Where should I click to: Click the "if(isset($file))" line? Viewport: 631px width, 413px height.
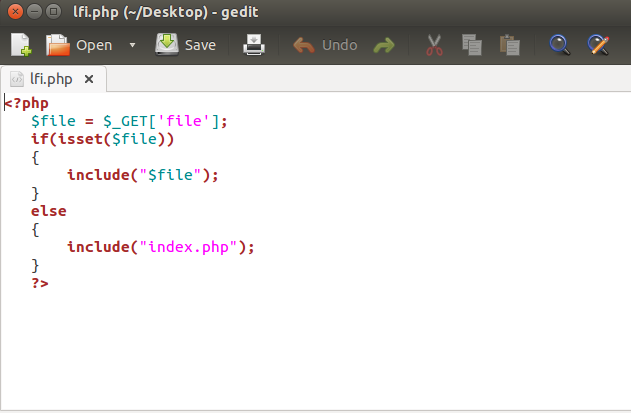click(103, 139)
